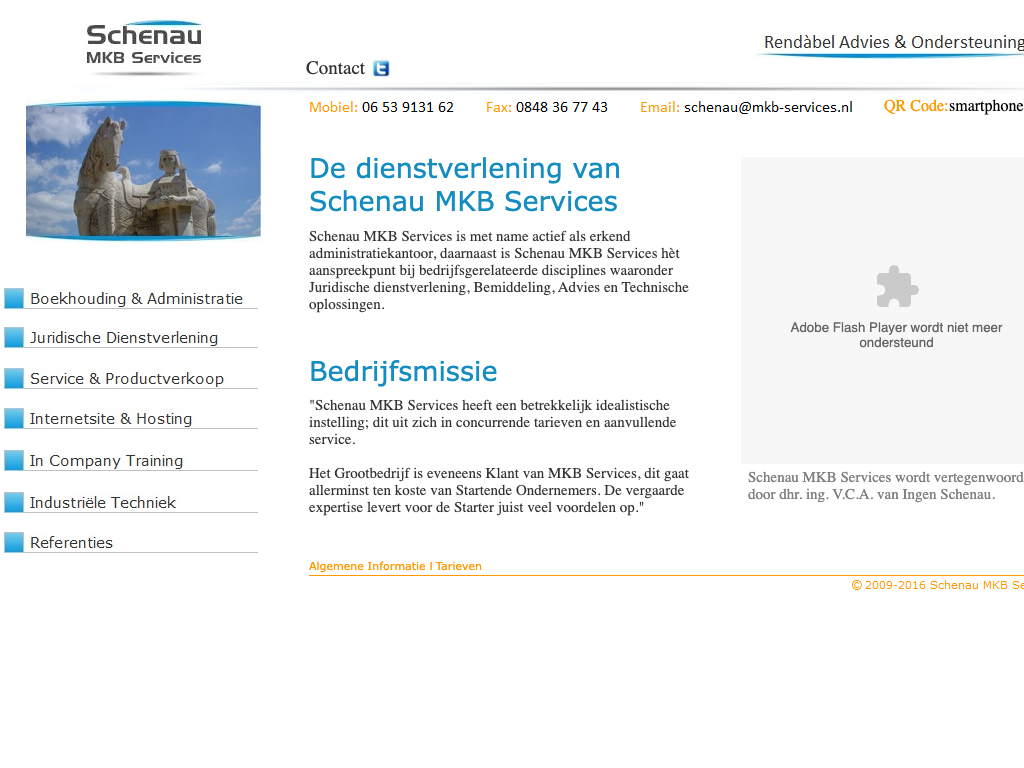The height and width of the screenshot is (768, 1024).
Task: Click the copyright 2009-2016 Schenau text
Action: 937,585
